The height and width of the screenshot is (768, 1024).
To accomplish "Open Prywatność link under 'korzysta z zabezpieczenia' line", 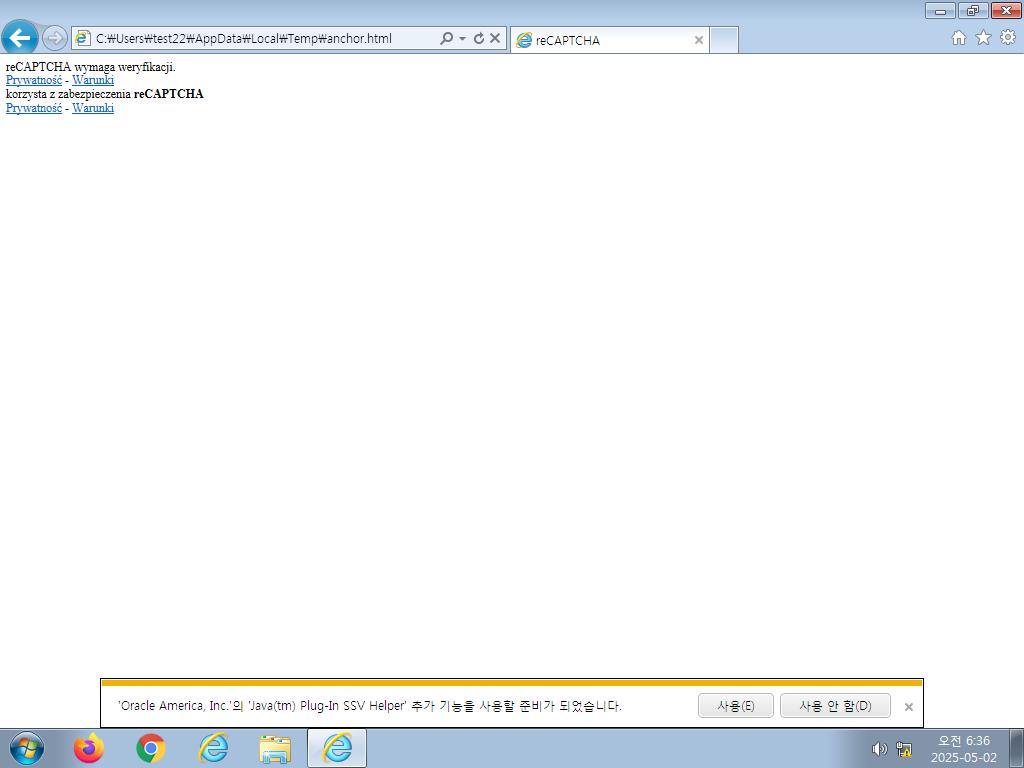I will [x=34, y=108].
